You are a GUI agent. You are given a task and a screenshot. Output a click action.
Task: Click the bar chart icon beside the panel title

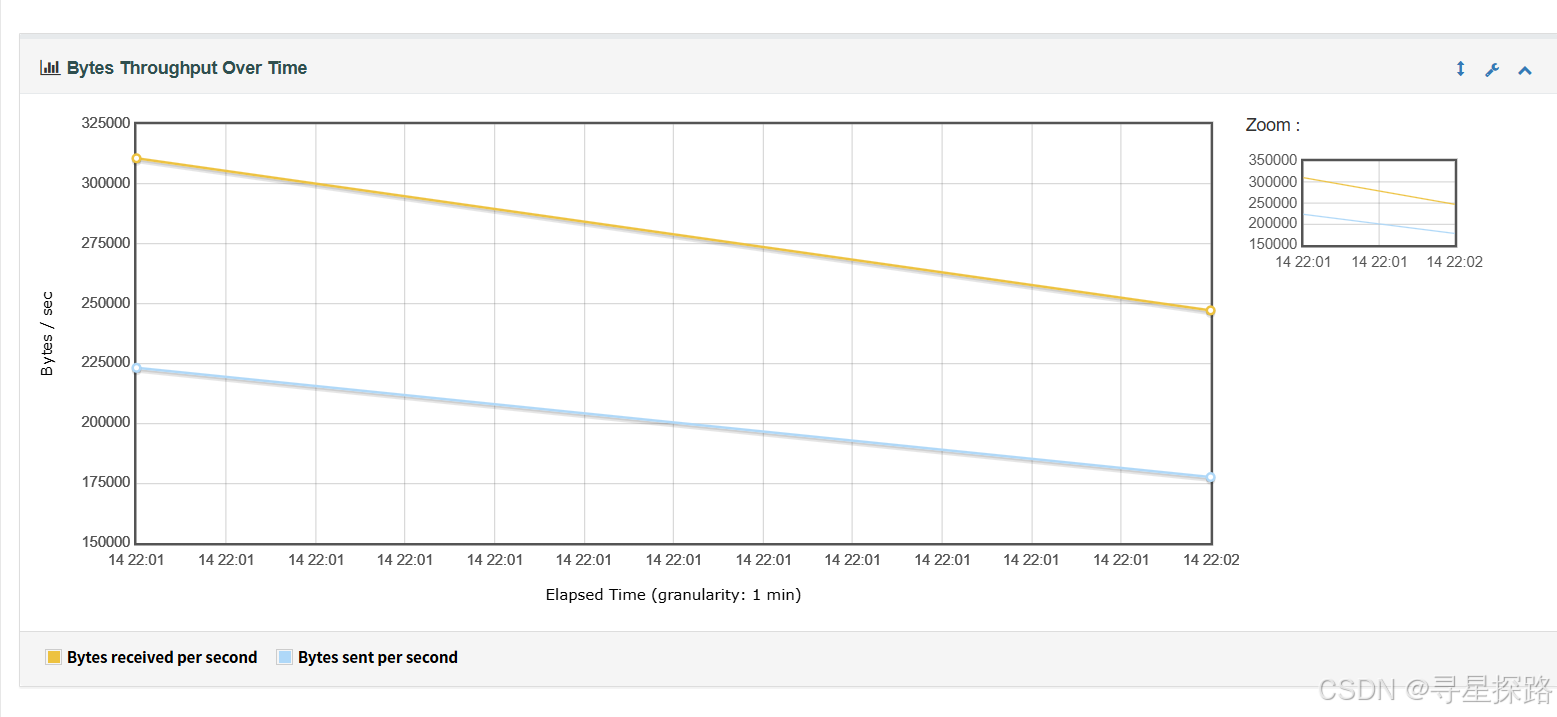50,68
